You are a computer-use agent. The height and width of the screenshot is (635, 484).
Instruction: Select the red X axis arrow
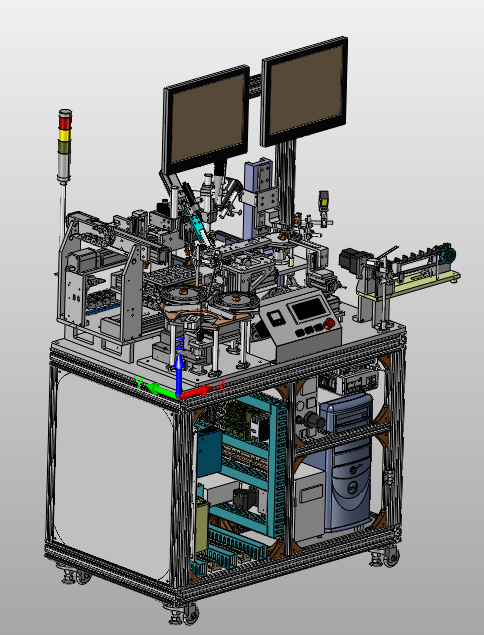(x=196, y=392)
